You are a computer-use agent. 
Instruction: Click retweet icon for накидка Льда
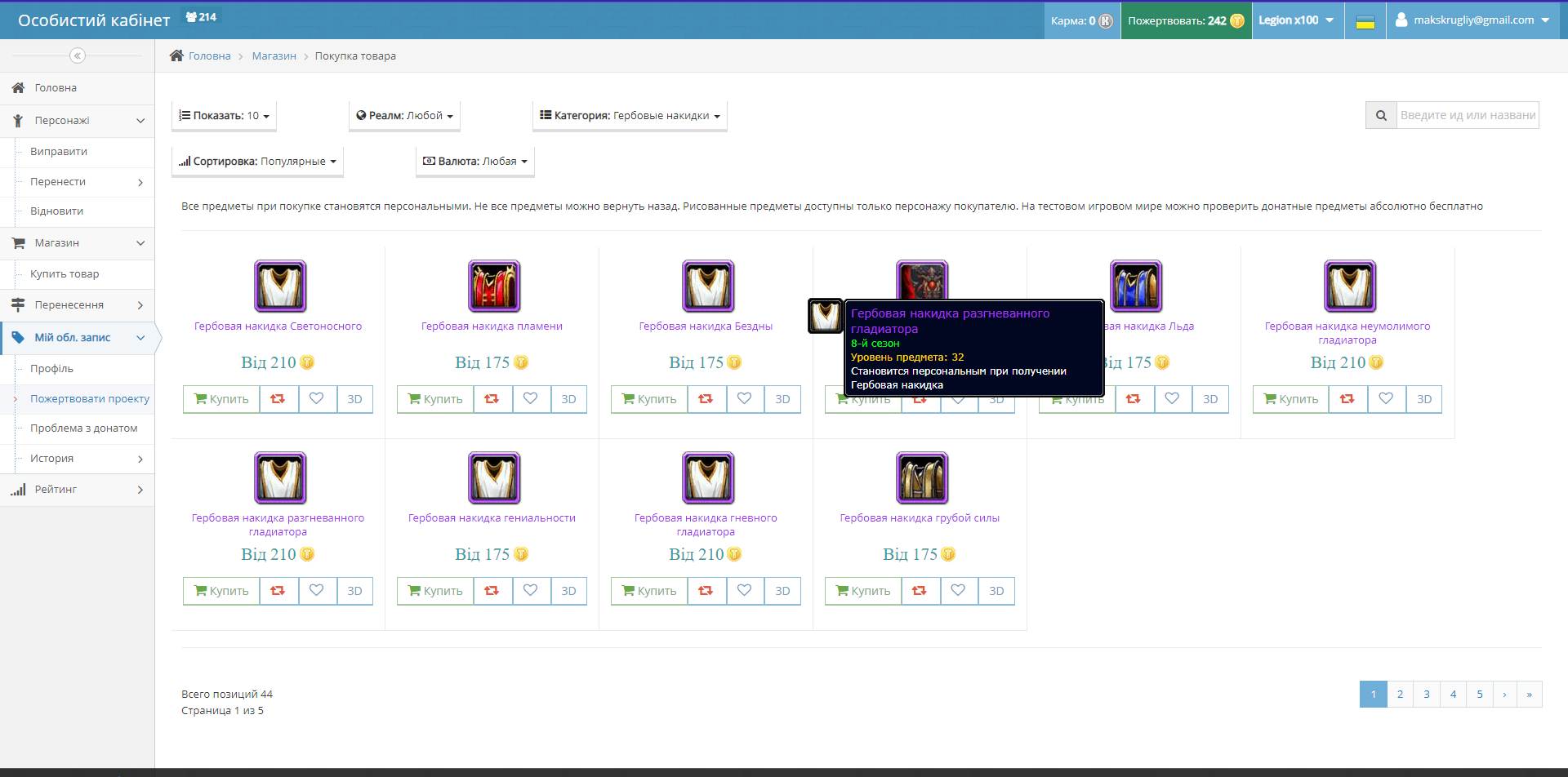1134,399
